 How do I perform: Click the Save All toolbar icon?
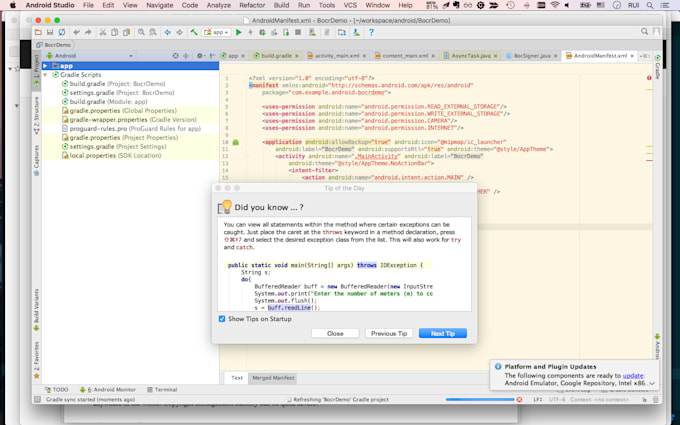(50, 33)
